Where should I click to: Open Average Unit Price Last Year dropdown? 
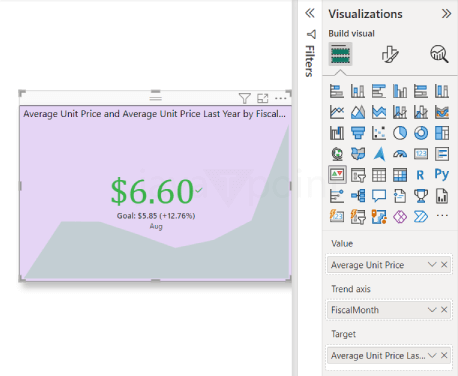click(x=432, y=355)
